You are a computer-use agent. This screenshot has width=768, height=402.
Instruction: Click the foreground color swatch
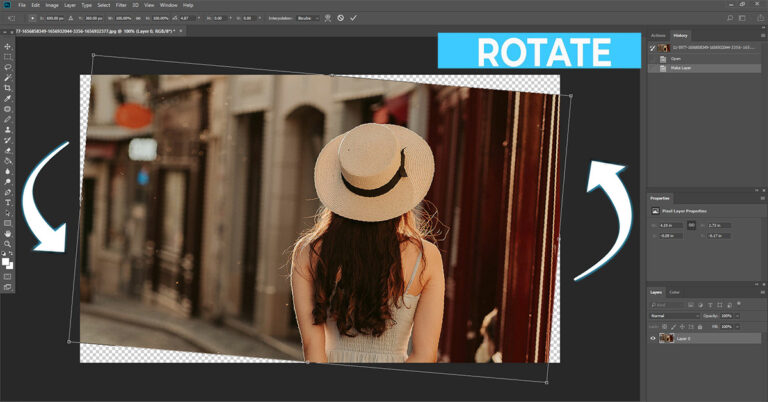(x=7, y=261)
